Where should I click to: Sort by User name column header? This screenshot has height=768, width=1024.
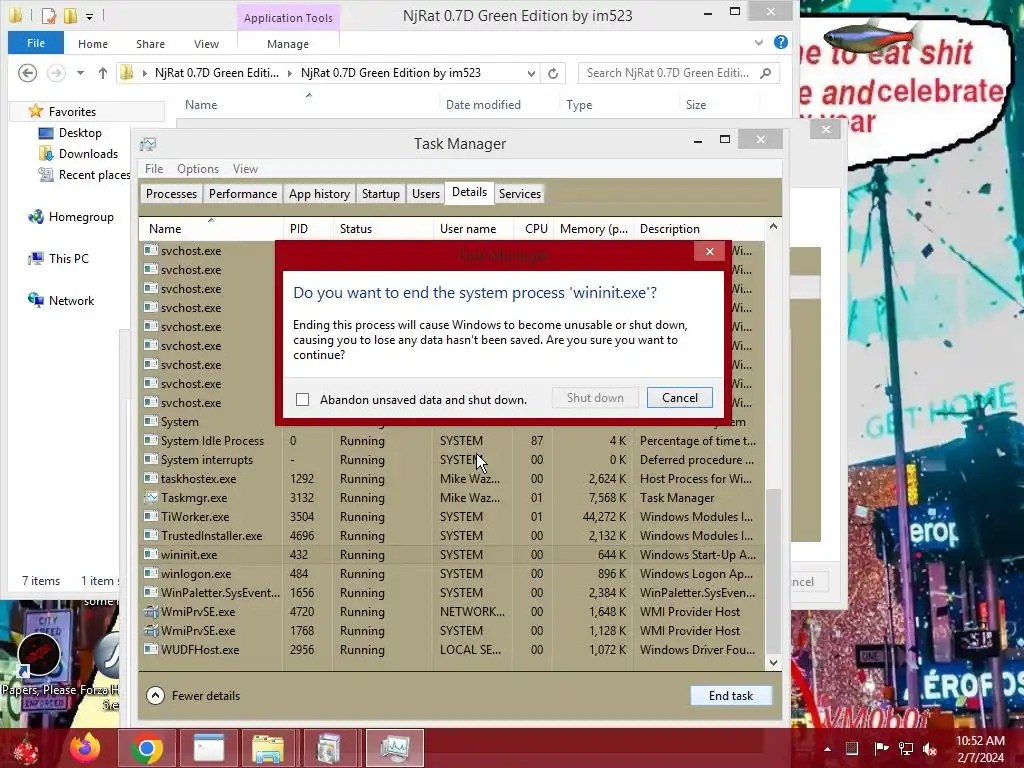473,229
